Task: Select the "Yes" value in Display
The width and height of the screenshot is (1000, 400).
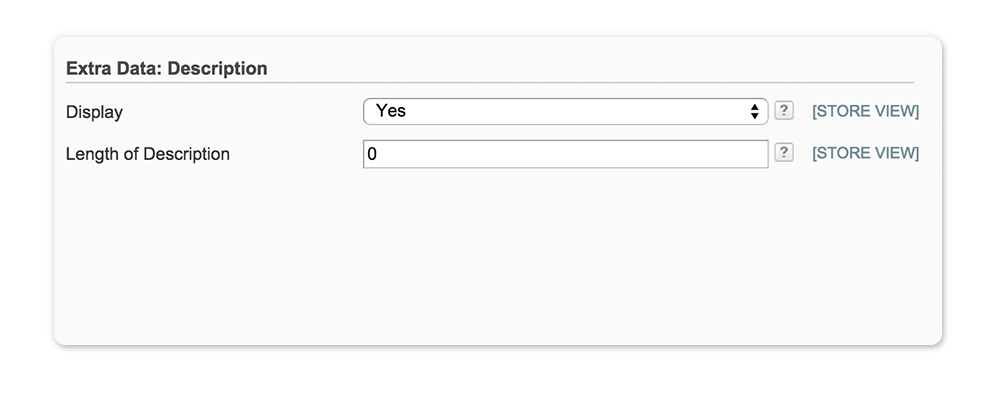Action: [x=391, y=111]
